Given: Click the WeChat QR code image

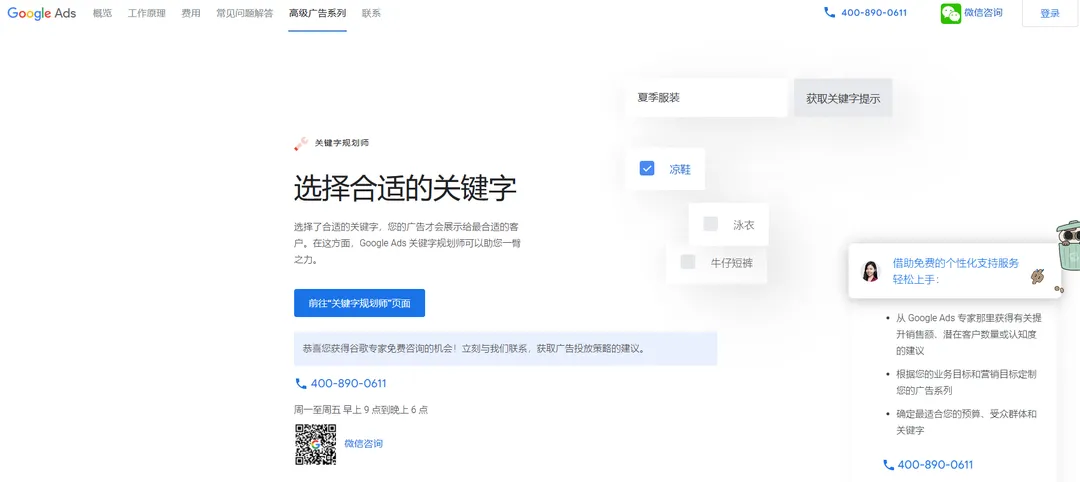Looking at the screenshot, I should tap(315, 445).
